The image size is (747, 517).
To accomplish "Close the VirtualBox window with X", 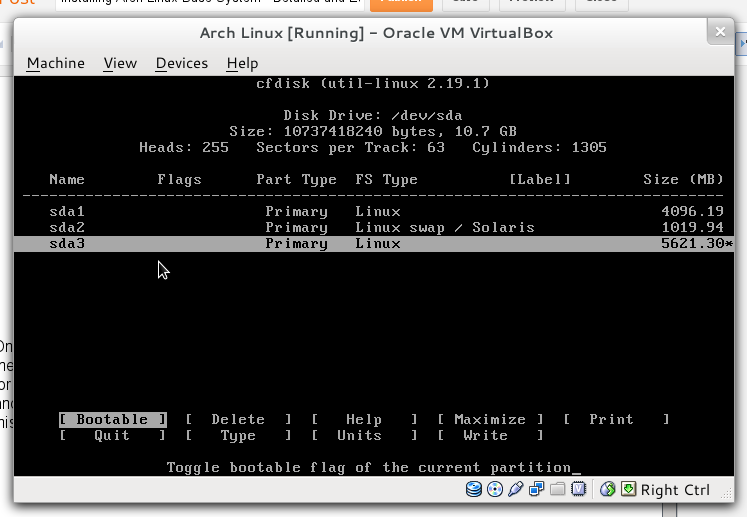I will [x=720, y=32].
